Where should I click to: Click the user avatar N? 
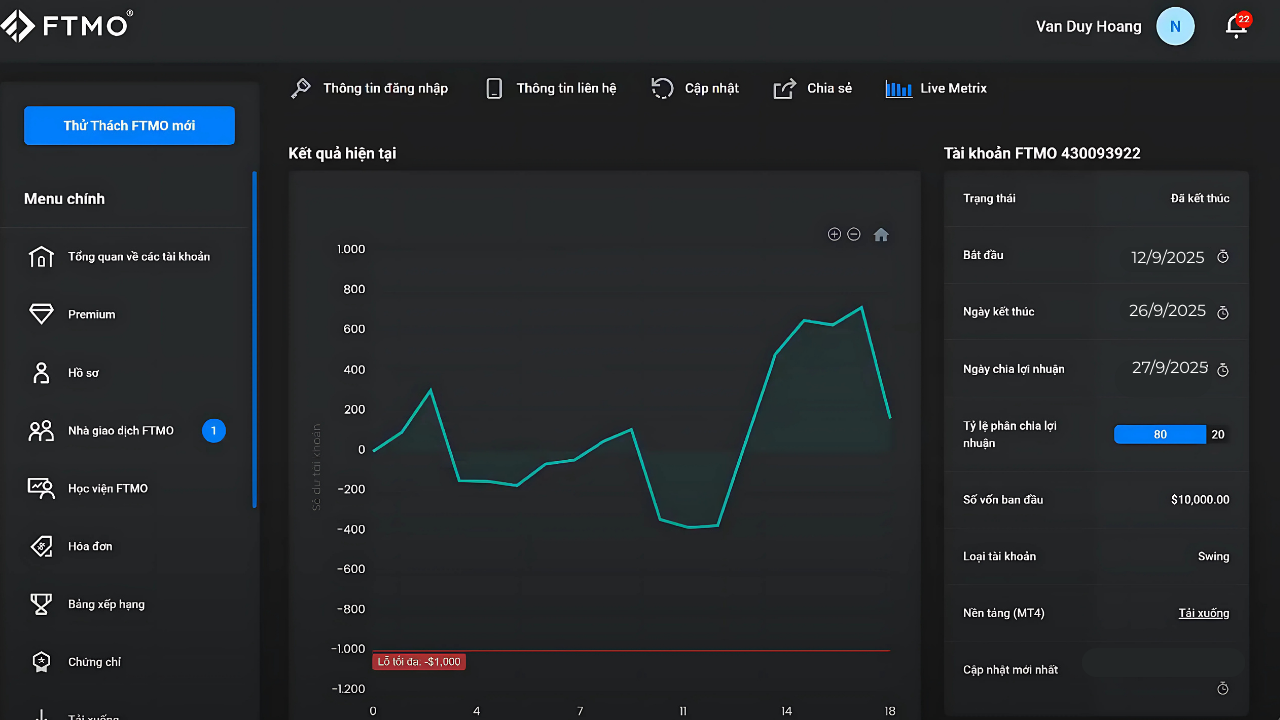(1175, 27)
